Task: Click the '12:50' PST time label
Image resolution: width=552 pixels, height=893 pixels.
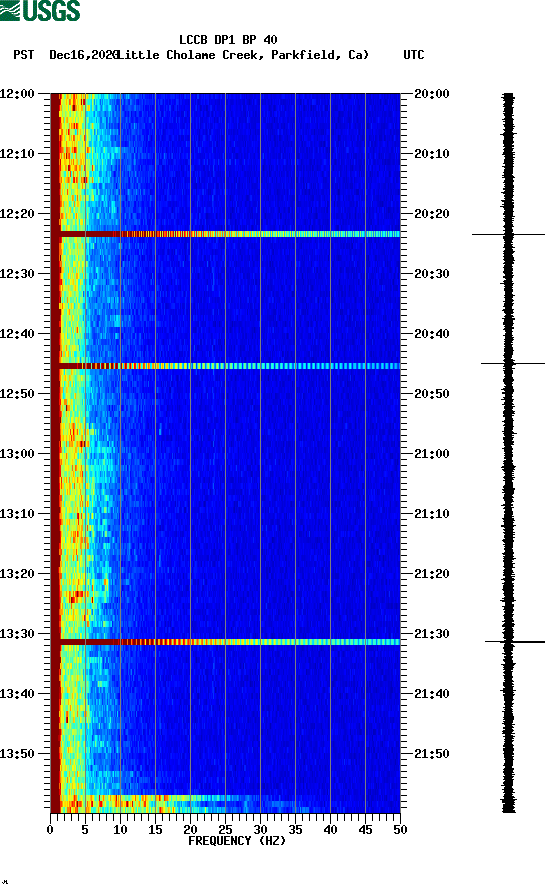Action: click(x=17, y=394)
